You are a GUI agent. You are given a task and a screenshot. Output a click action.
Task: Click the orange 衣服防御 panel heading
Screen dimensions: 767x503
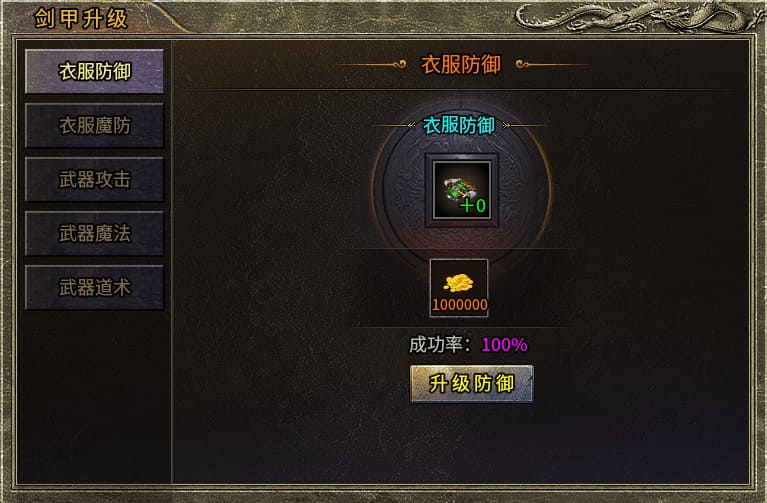tap(461, 65)
